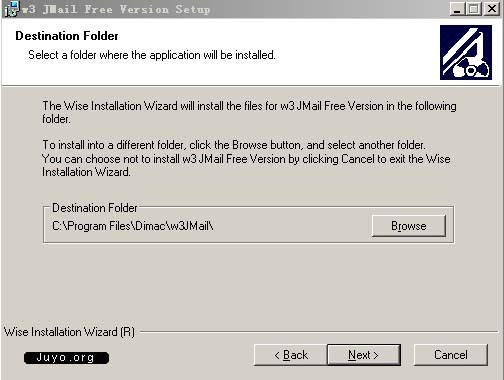Click the 'Destination Folder' group box label
This screenshot has width=504, height=380.
click(x=95, y=208)
